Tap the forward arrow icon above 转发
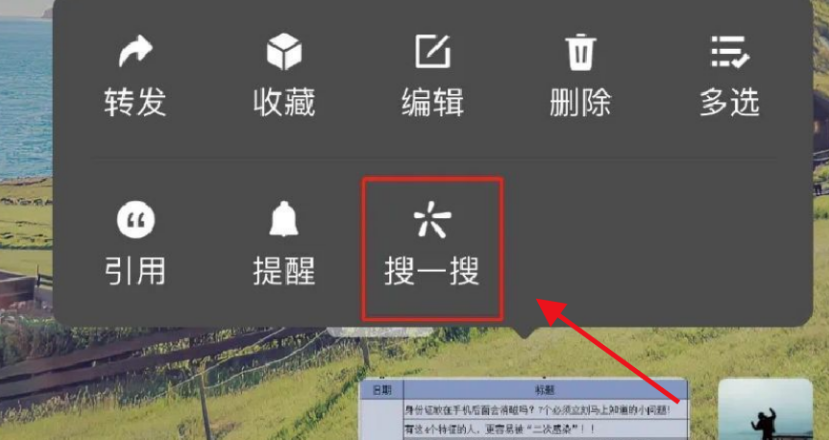Viewport: 829px width, 440px height. (136, 51)
